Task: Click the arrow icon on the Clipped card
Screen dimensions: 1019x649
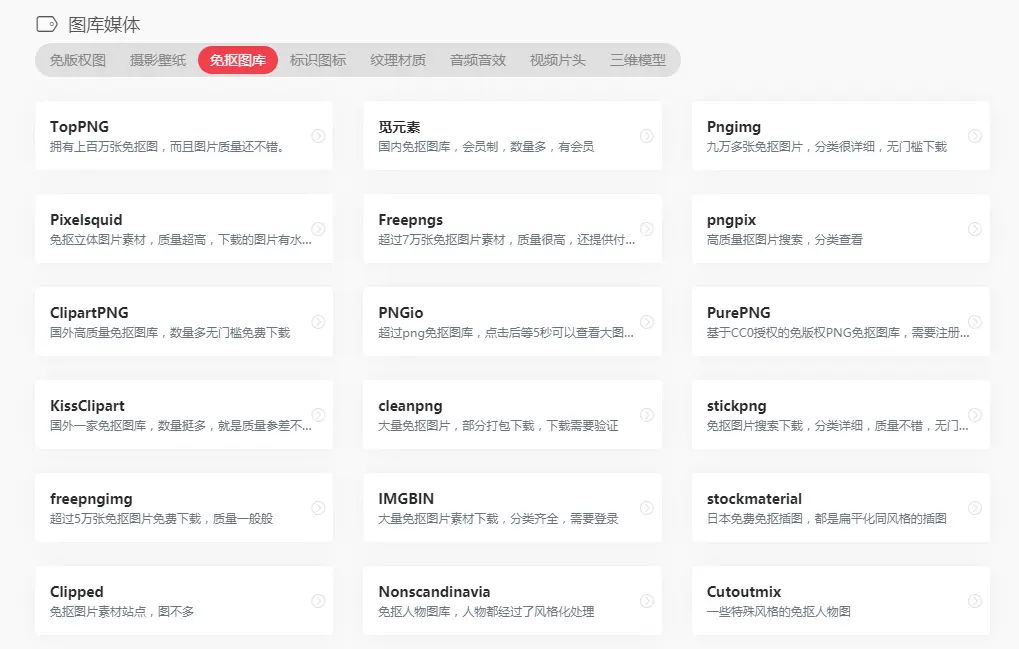Action: (x=318, y=600)
